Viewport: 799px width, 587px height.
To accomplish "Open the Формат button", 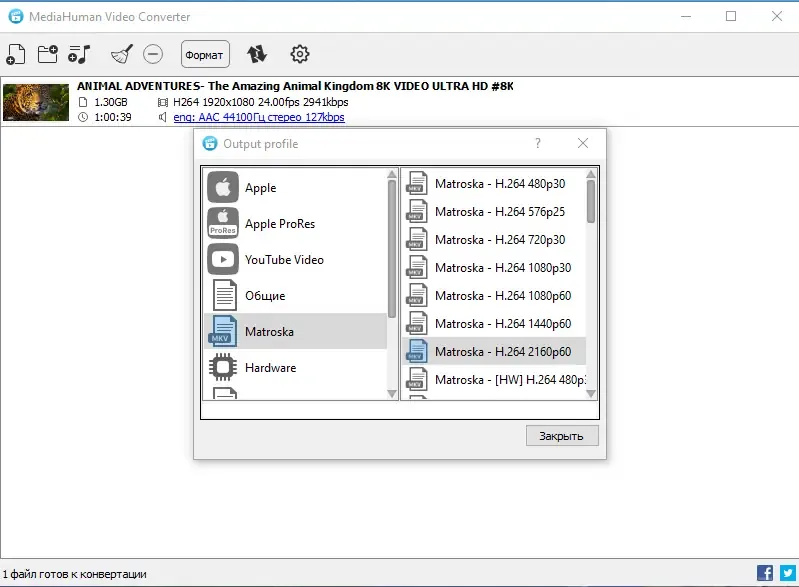I will (x=205, y=54).
